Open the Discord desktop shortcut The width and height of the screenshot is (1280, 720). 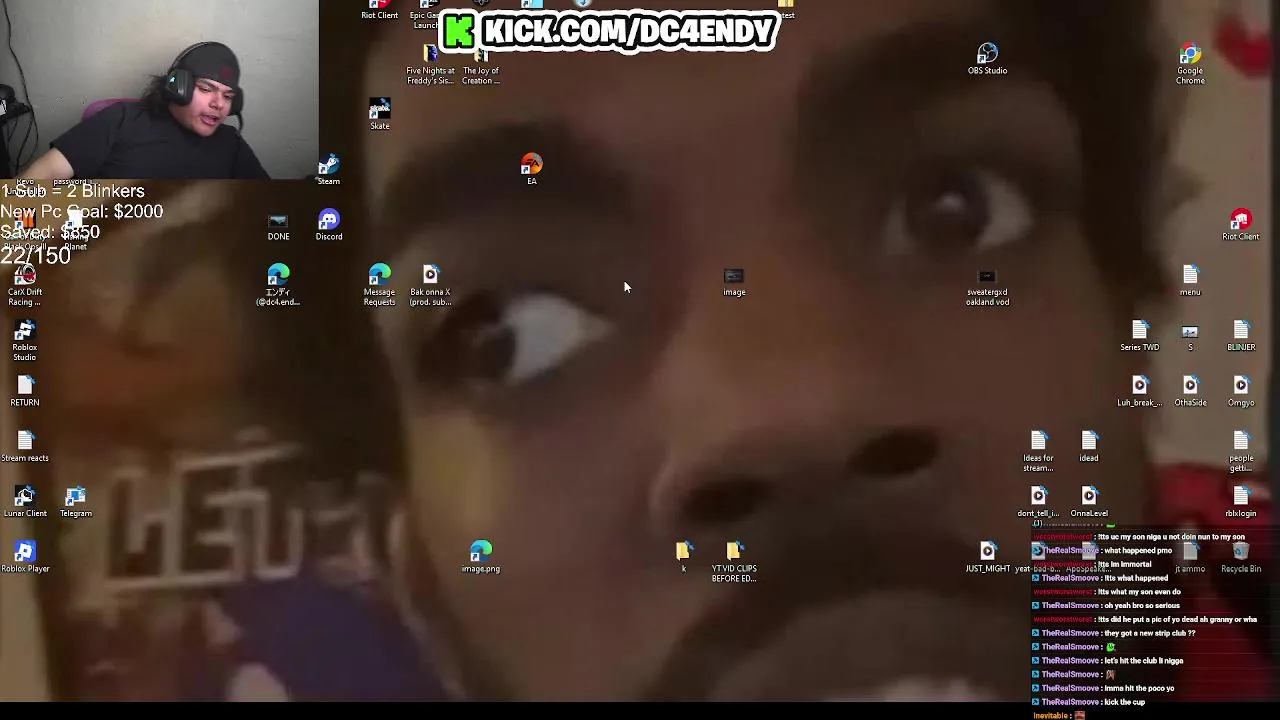[x=329, y=225]
